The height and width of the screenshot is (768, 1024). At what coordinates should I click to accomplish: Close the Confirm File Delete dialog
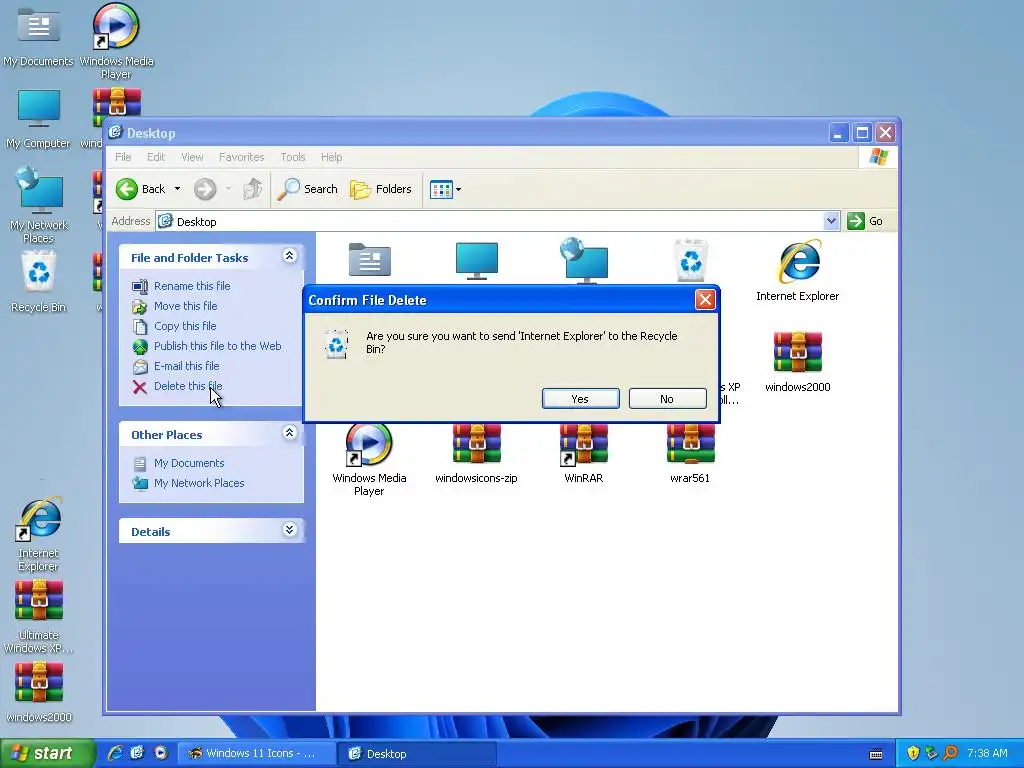(705, 300)
